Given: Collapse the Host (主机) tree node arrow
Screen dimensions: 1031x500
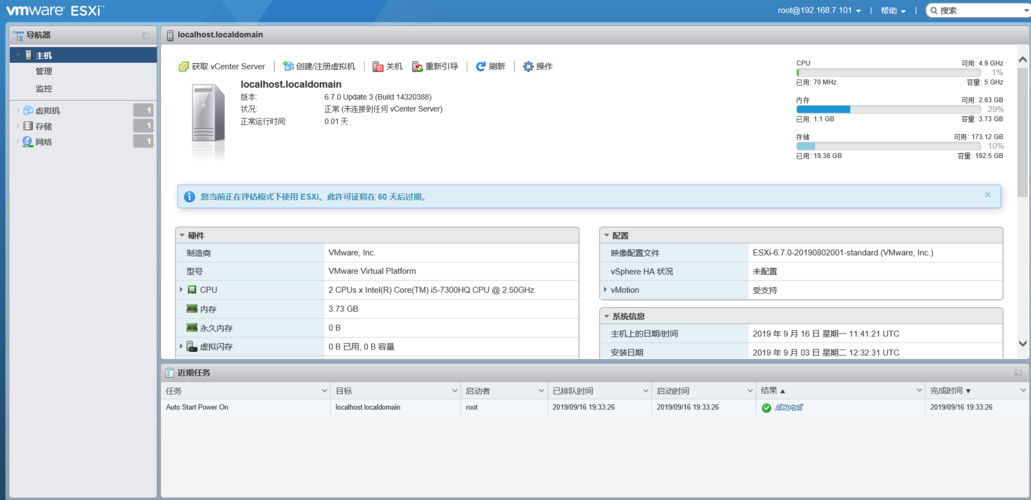Looking at the screenshot, I should tap(18, 55).
